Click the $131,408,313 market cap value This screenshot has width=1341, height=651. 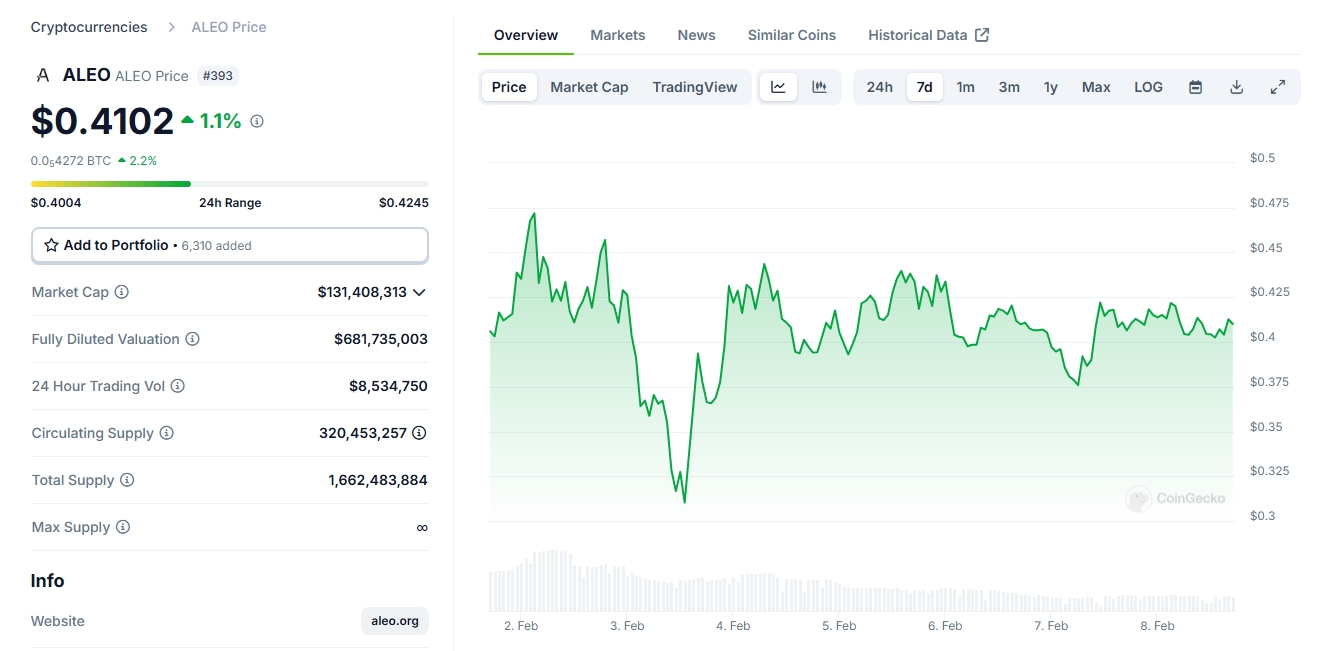coord(362,292)
